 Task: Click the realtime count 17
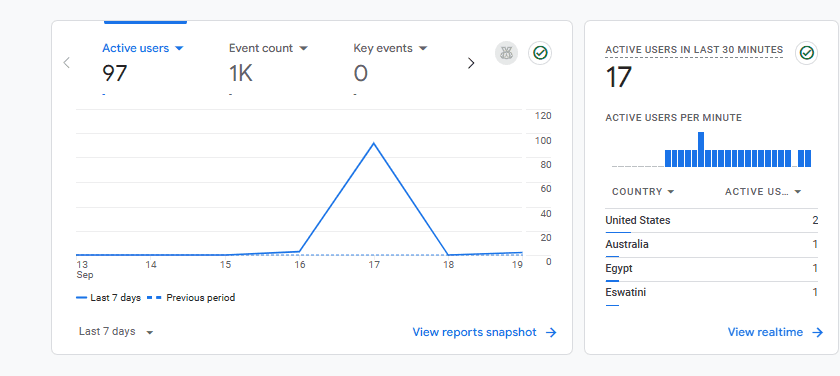tap(619, 77)
